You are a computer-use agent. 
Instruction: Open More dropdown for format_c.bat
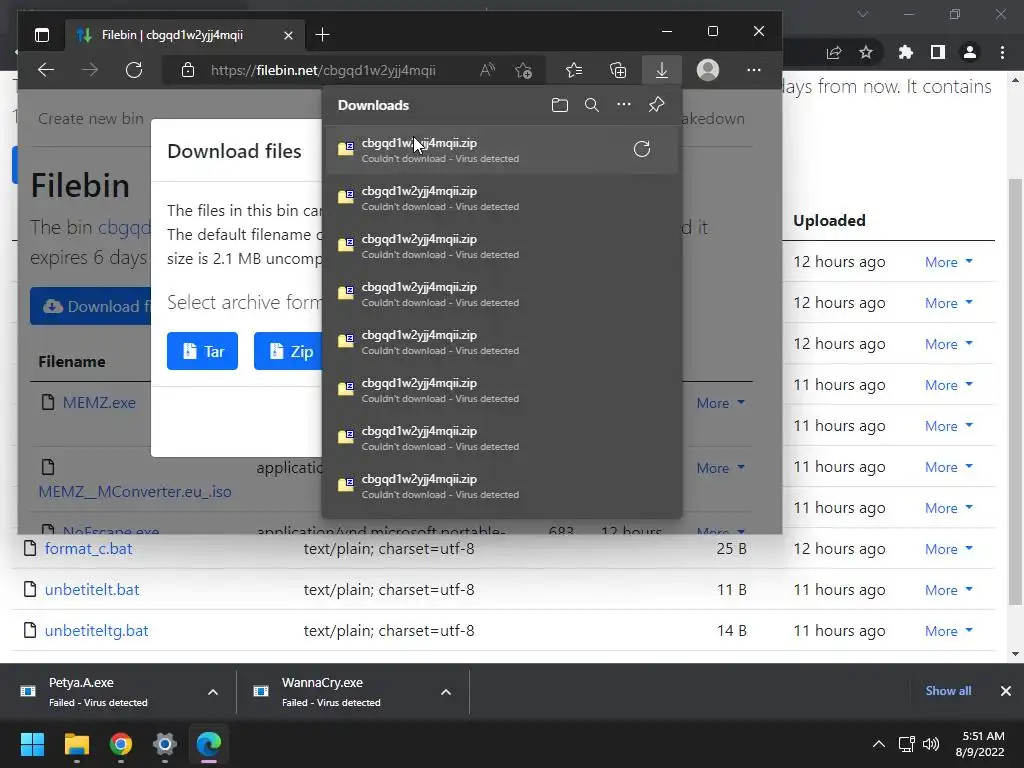point(949,549)
